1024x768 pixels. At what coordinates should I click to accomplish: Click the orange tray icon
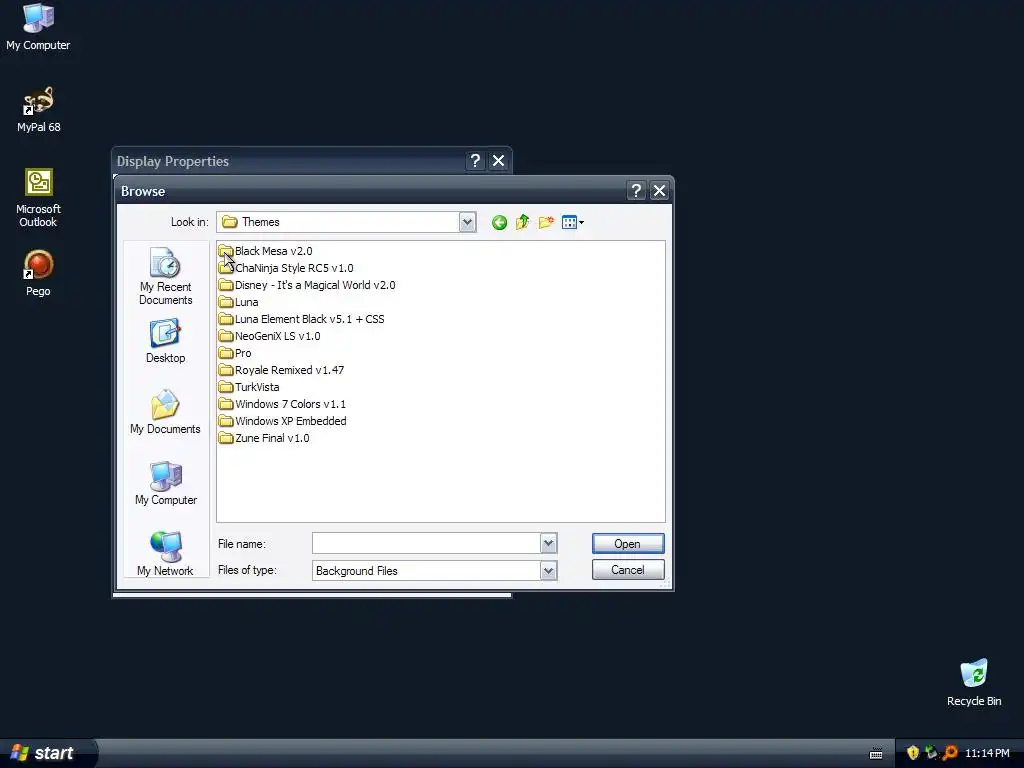point(950,753)
